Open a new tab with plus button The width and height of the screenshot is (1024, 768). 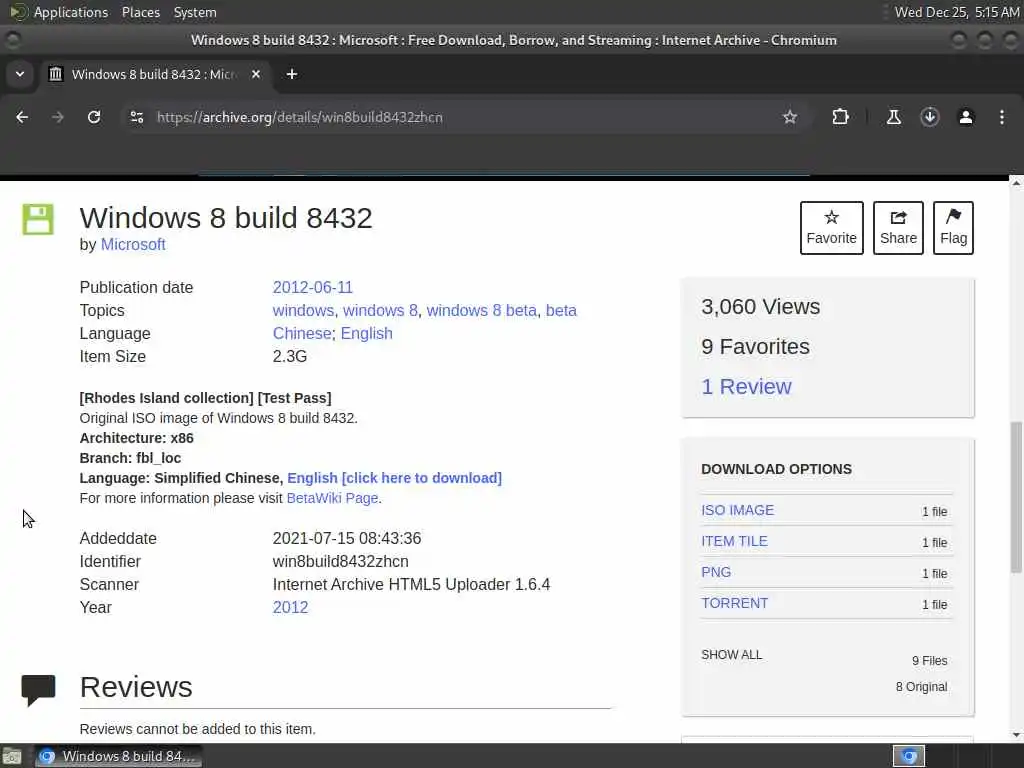(x=292, y=74)
